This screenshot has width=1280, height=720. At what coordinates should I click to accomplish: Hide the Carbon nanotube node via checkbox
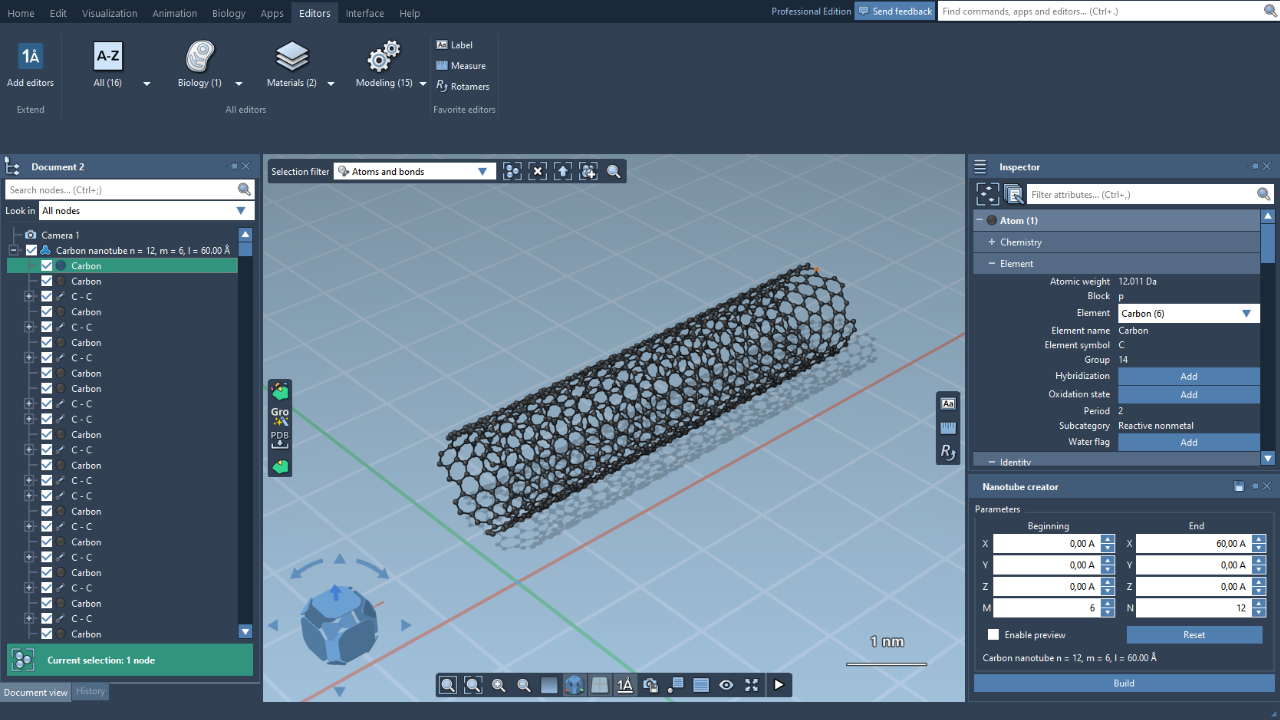click(x=33, y=250)
